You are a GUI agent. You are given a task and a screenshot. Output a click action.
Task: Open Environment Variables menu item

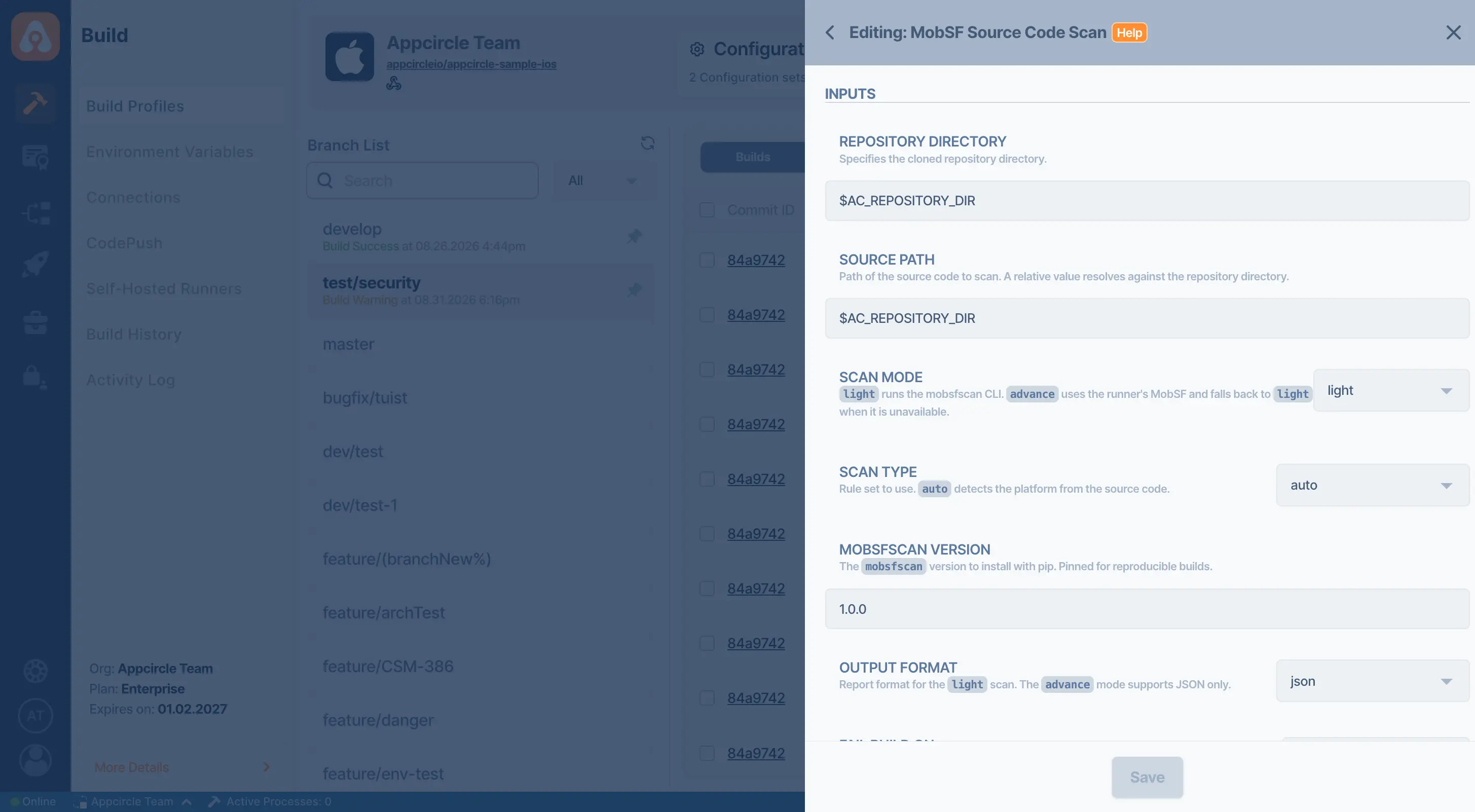click(x=169, y=152)
